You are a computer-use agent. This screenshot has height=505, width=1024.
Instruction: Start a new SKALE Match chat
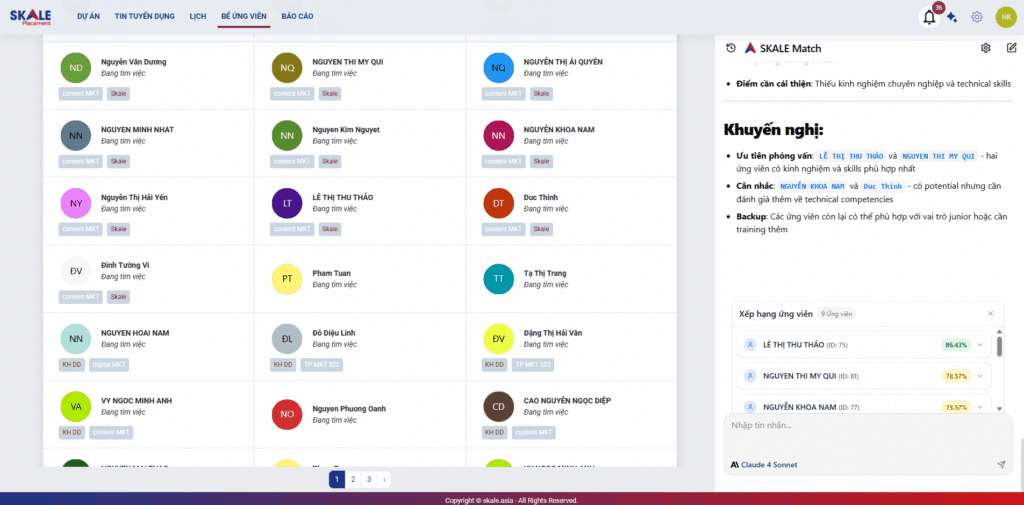[x=1011, y=48]
